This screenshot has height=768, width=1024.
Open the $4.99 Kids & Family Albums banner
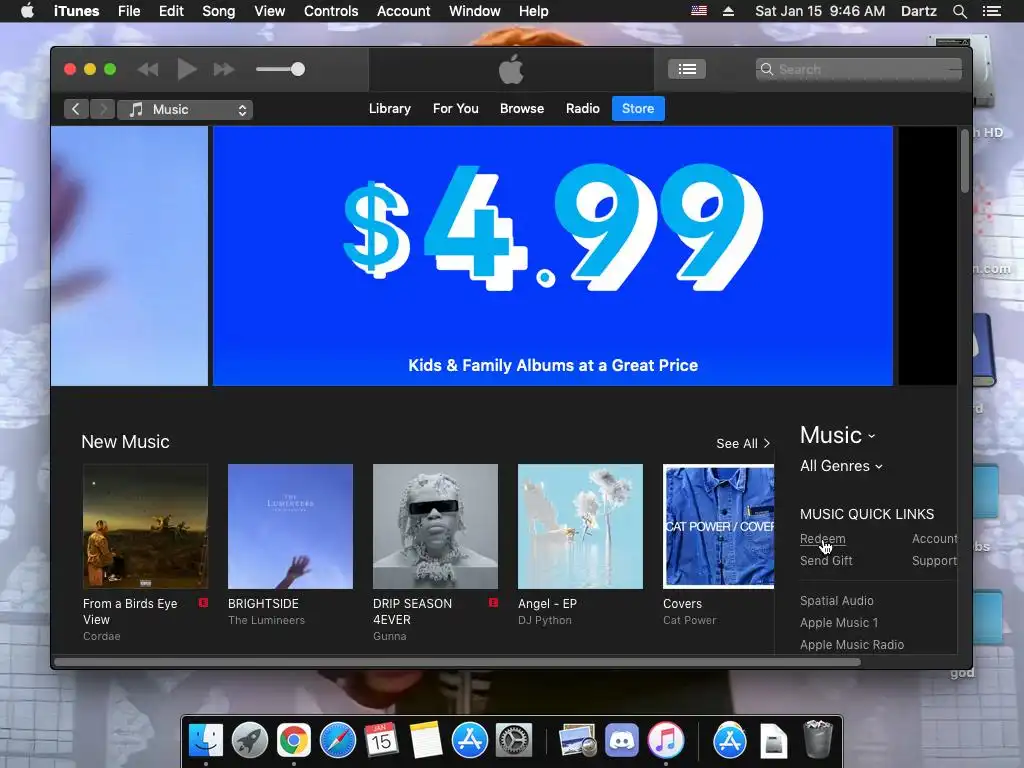click(x=552, y=256)
